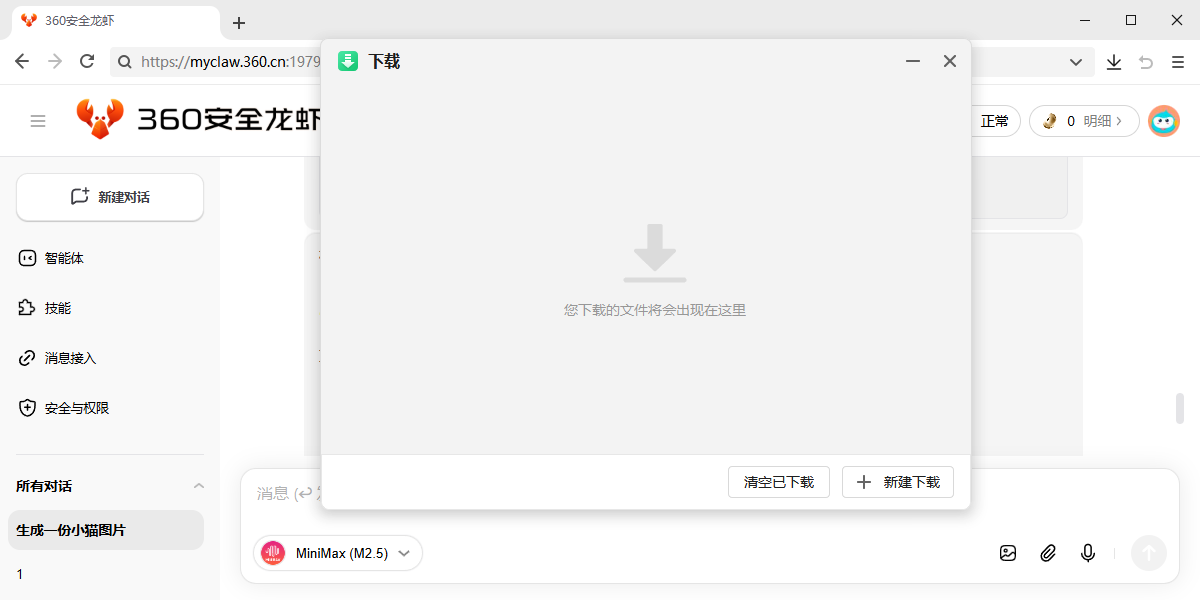1200x600 pixels.
Task: Toggle the sidebar hamburger menu icon
Action: pos(38,121)
